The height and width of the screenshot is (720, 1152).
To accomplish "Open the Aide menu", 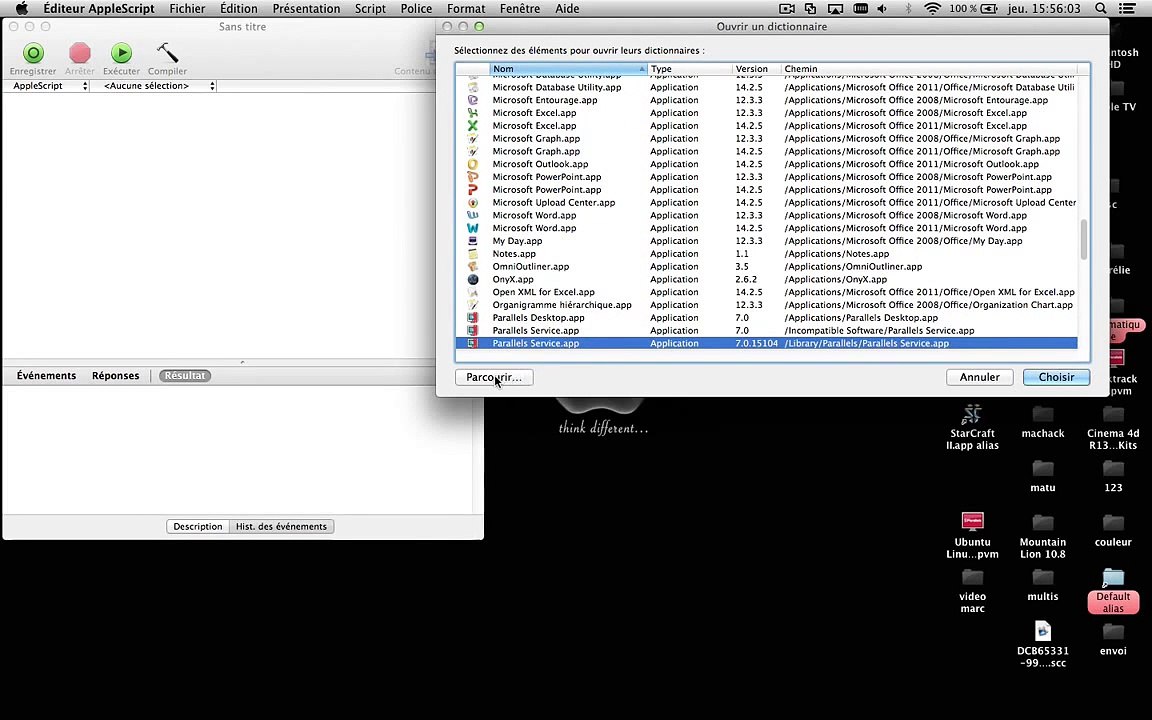I will (x=566, y=9).
